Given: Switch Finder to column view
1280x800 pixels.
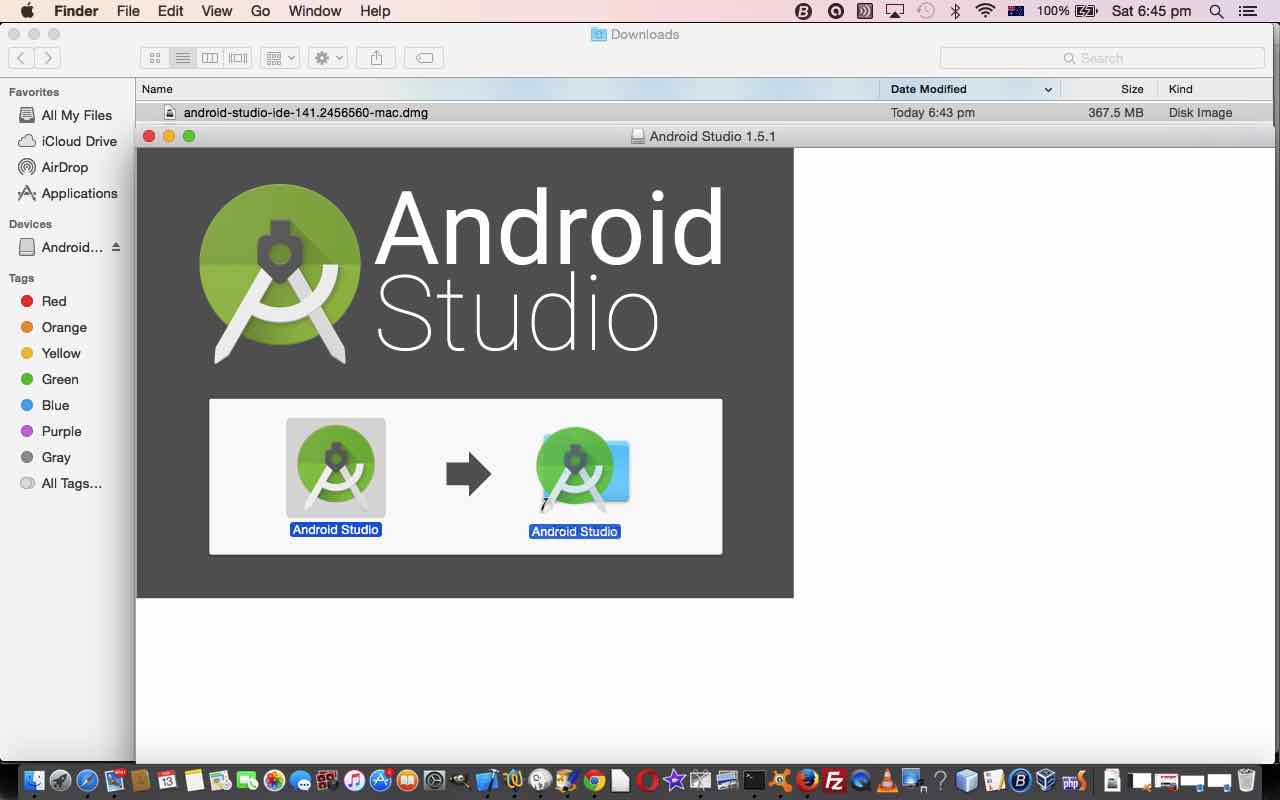Looking at the screenshot, I should point(210,58).
